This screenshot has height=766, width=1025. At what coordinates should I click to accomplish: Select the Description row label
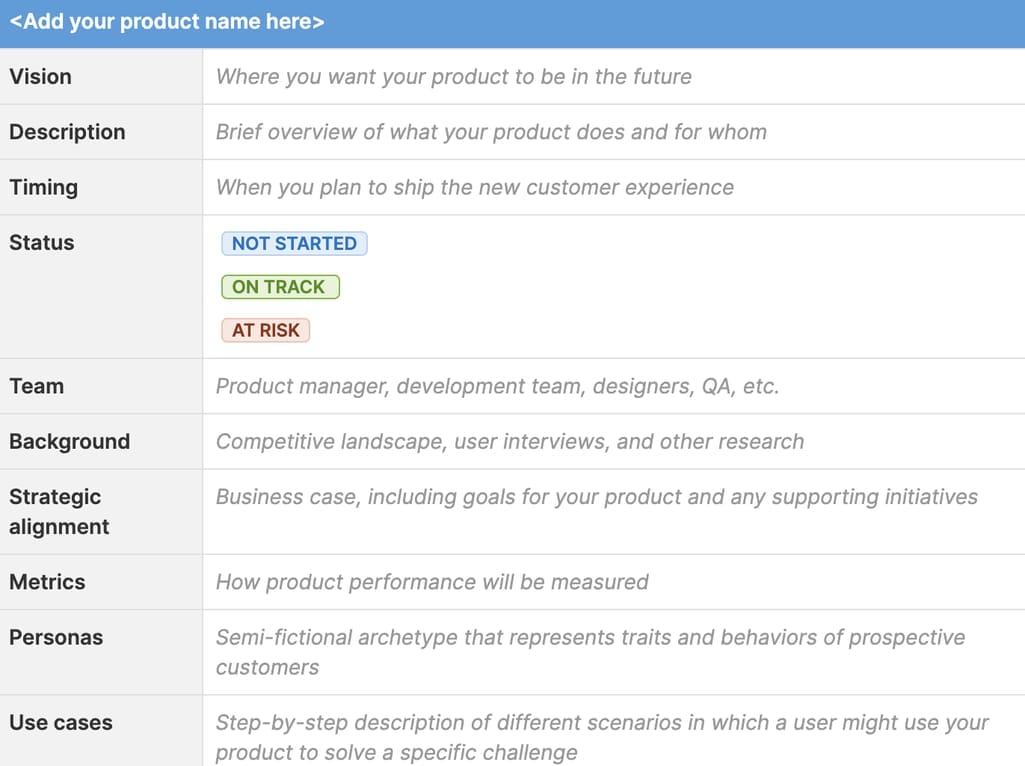pos(67,132)
